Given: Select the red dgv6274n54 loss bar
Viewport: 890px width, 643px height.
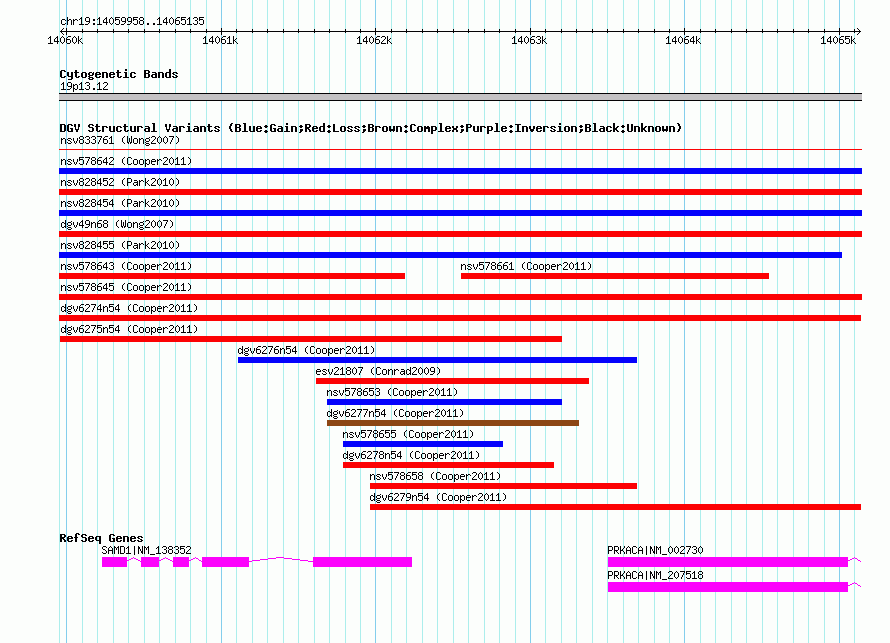Looking at the screenshot, I should (460, 318).
